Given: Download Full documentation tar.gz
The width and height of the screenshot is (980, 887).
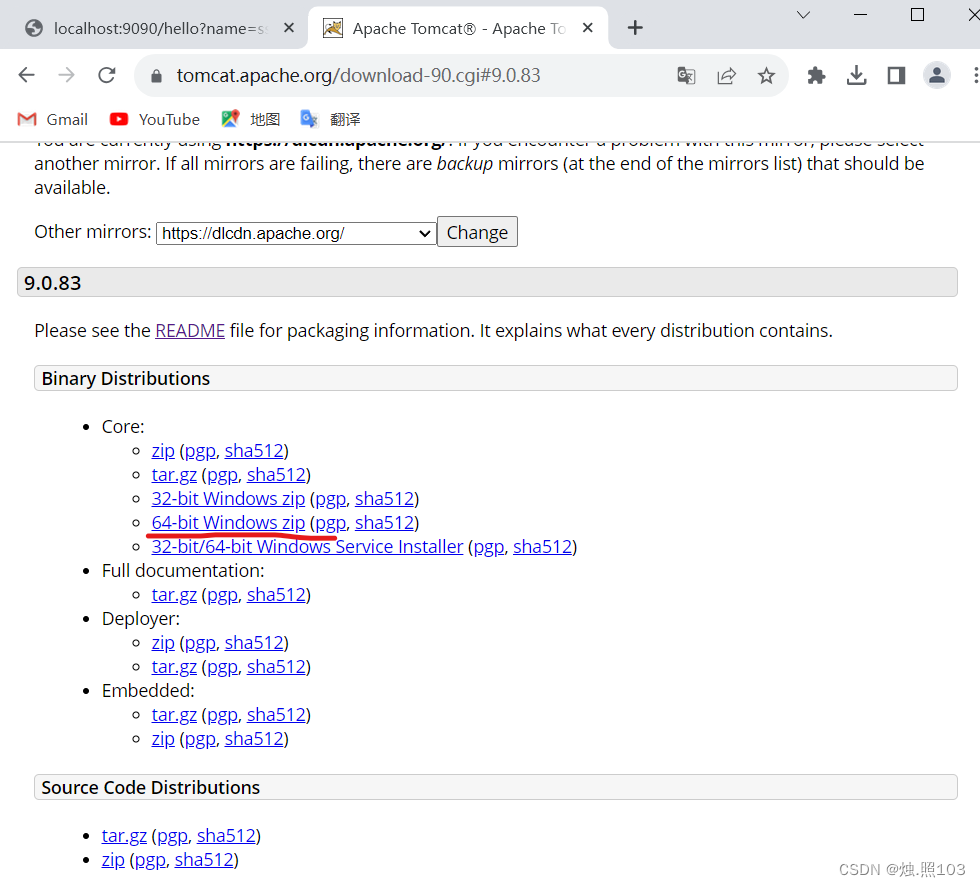Looking at the screenshot, I should coord(174,595).
